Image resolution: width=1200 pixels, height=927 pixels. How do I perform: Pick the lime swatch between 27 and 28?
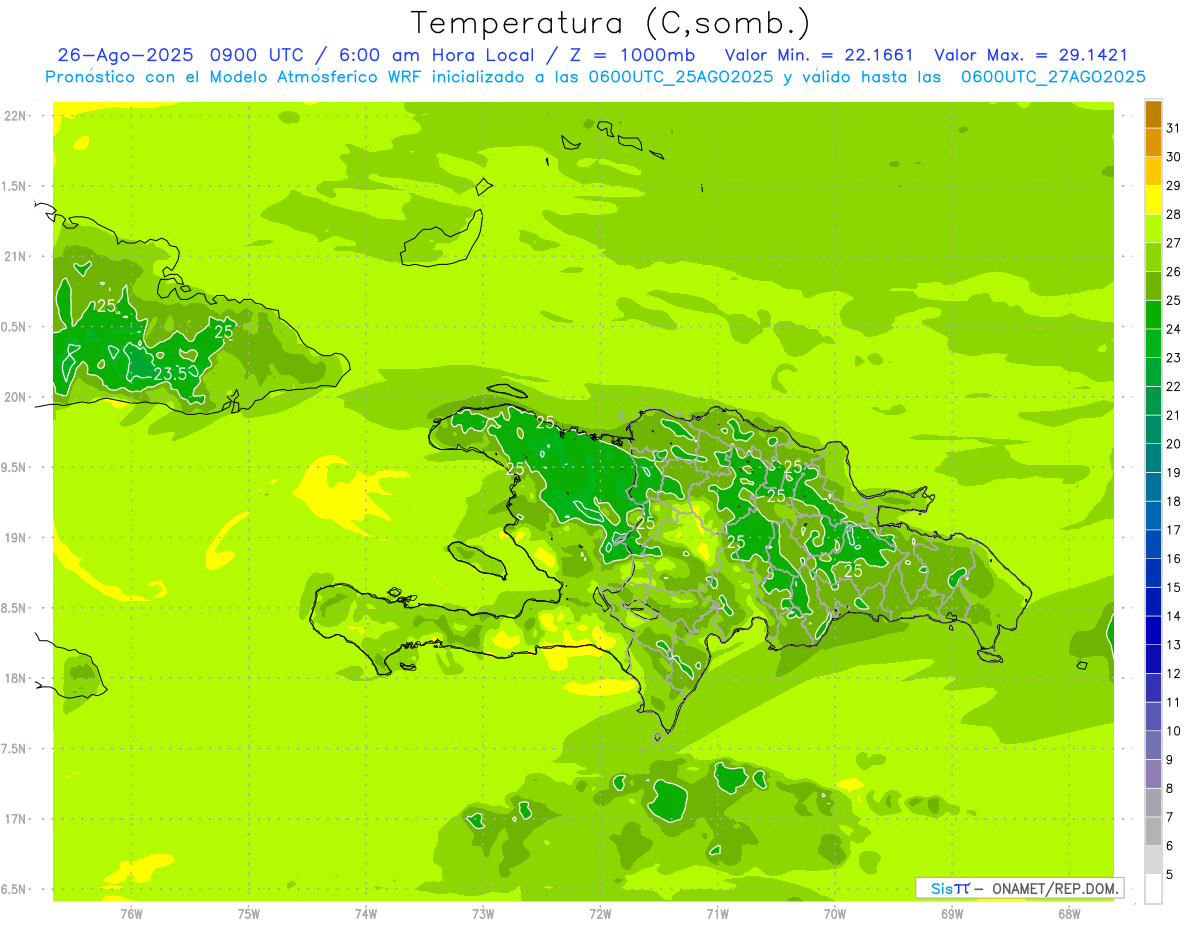pos(1153,229)
